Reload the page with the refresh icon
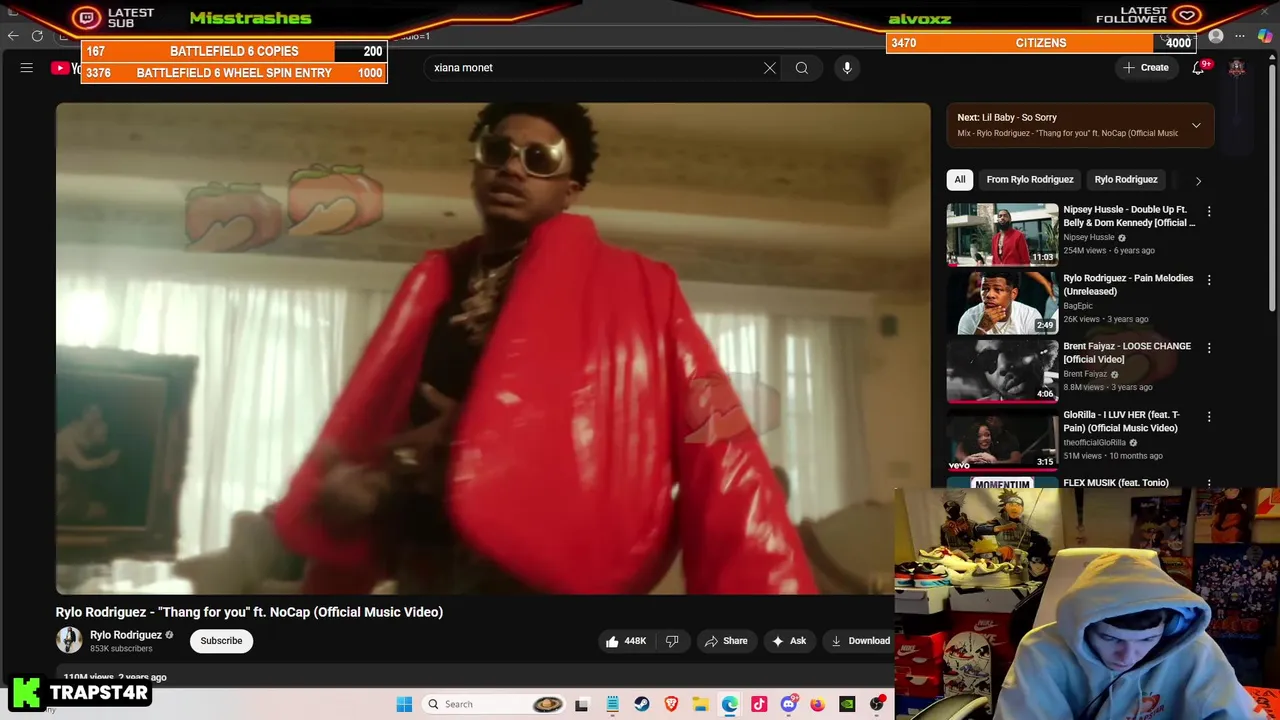 point(37,36)
